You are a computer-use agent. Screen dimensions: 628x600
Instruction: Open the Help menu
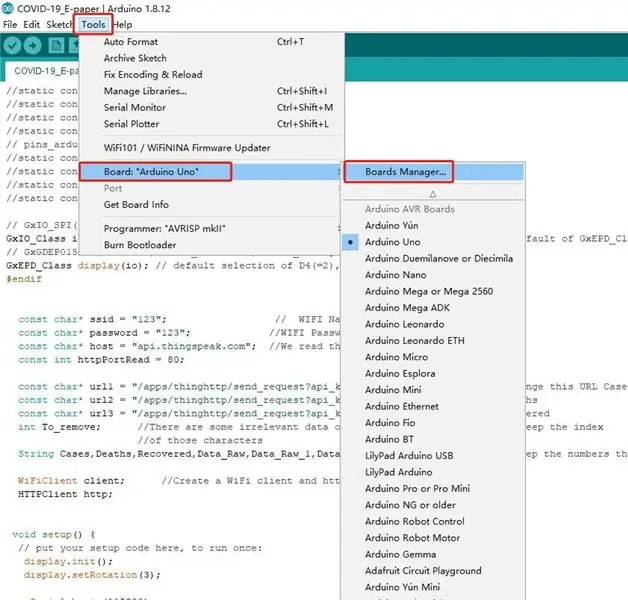point(123,24)
